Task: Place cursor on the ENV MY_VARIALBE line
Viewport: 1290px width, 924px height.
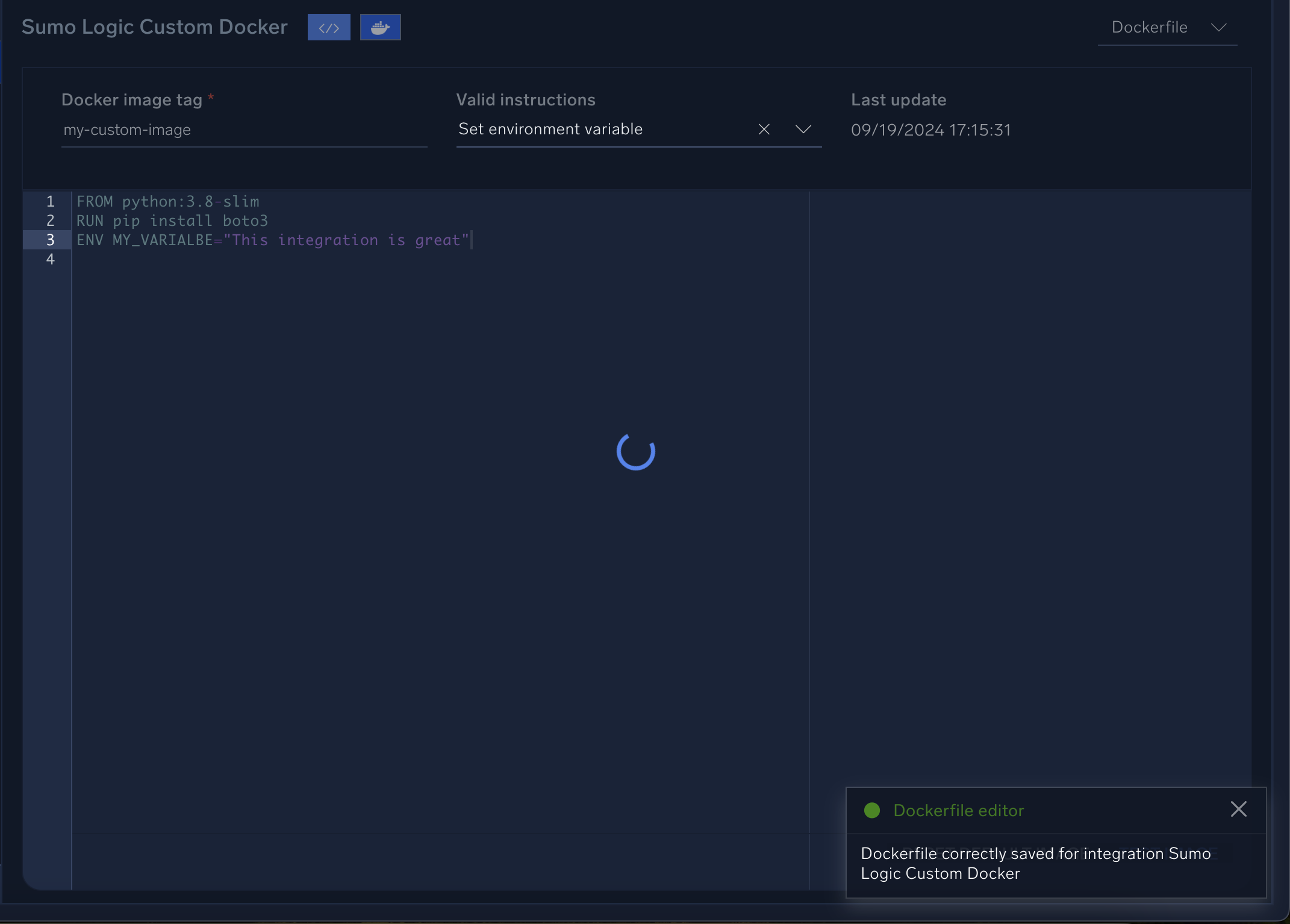Action: (x=272, y=240)
